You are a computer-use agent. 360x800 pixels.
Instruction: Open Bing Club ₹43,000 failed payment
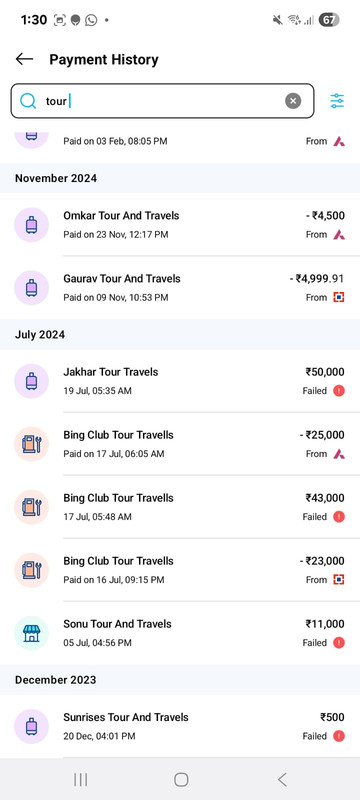click(180, 507)
